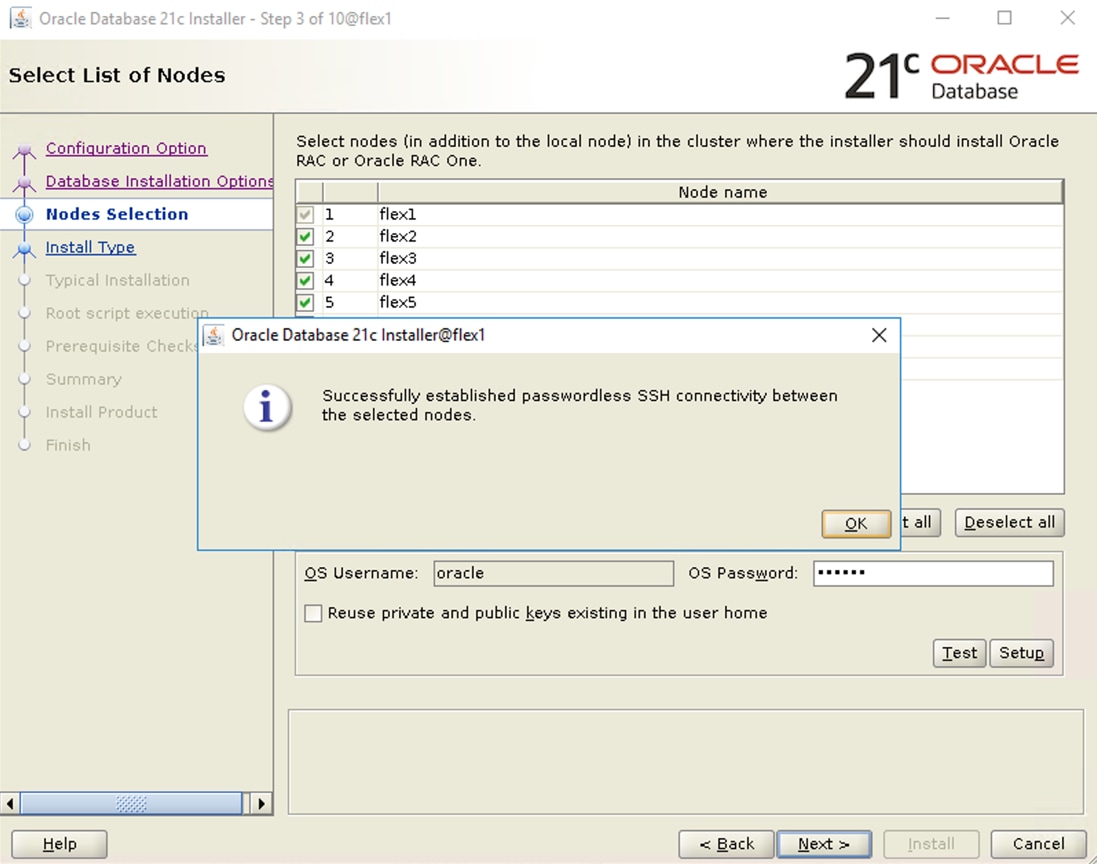Viewport: 1097px width, 864px height.
Task: Click the installer window title bar Java icon
Action: (20, 18)
